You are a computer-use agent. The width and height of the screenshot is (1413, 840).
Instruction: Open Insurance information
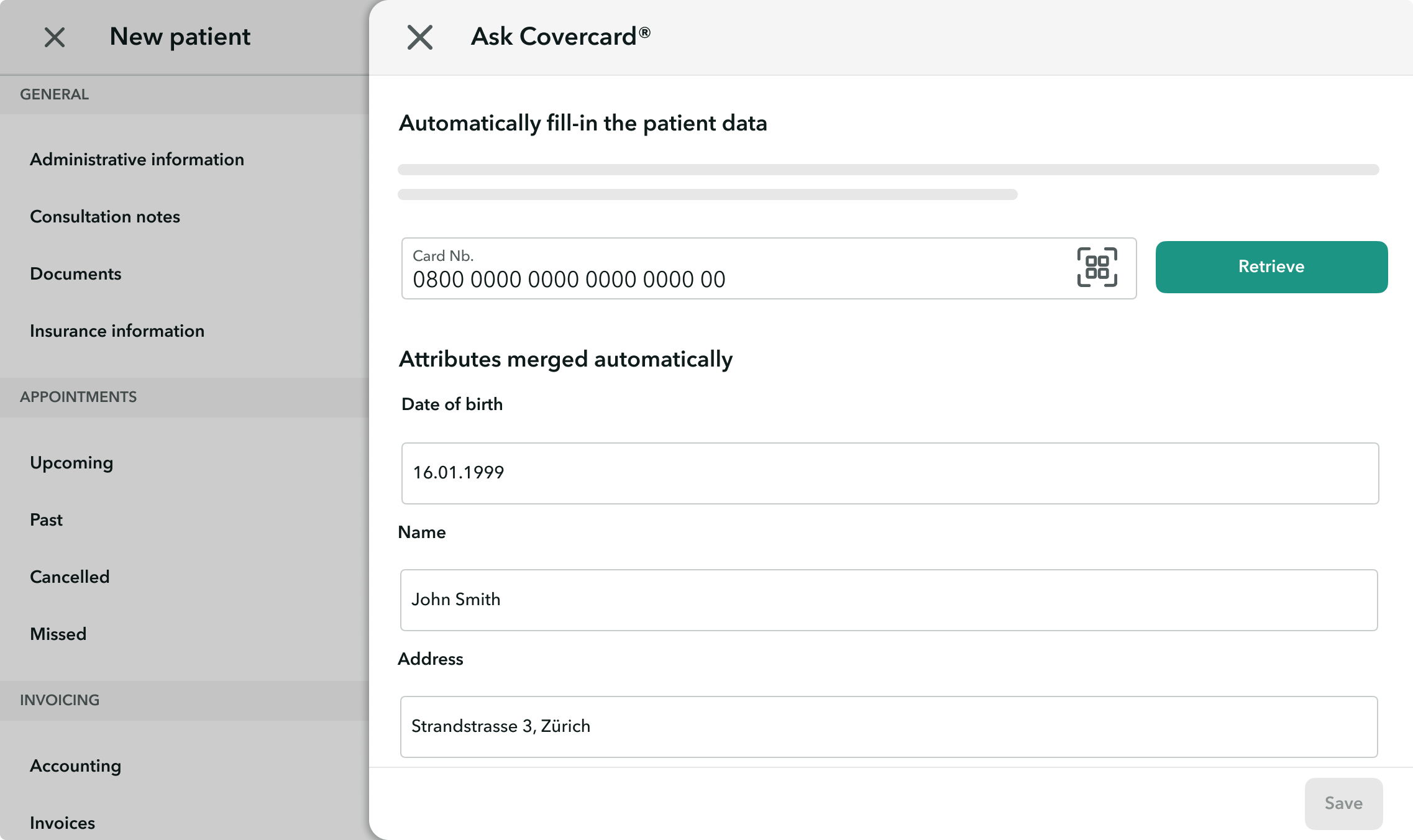[x=117, y=331]
